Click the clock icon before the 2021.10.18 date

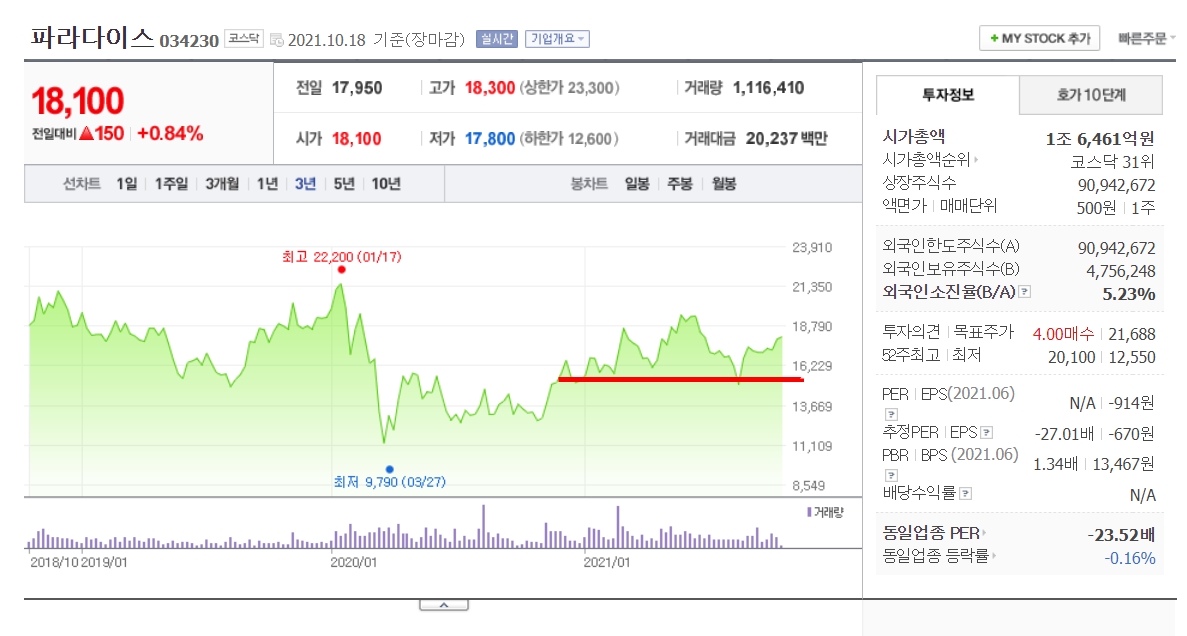[276, 39]
